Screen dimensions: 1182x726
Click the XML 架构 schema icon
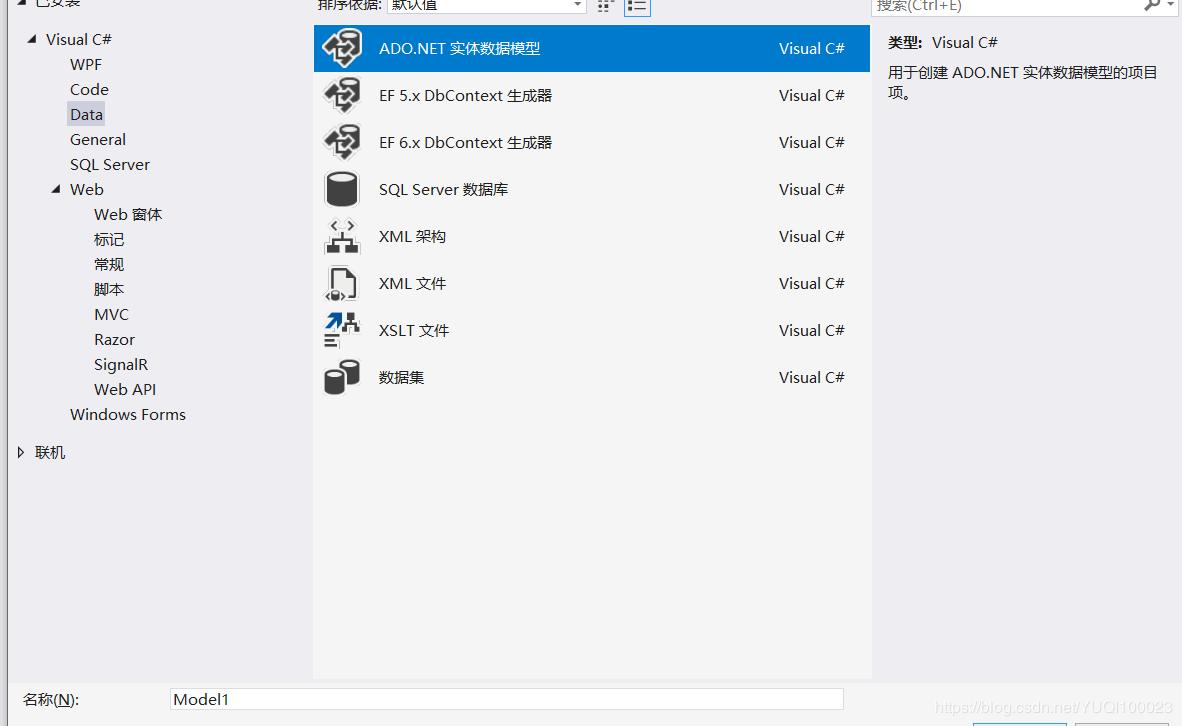[x=342, y=236]
